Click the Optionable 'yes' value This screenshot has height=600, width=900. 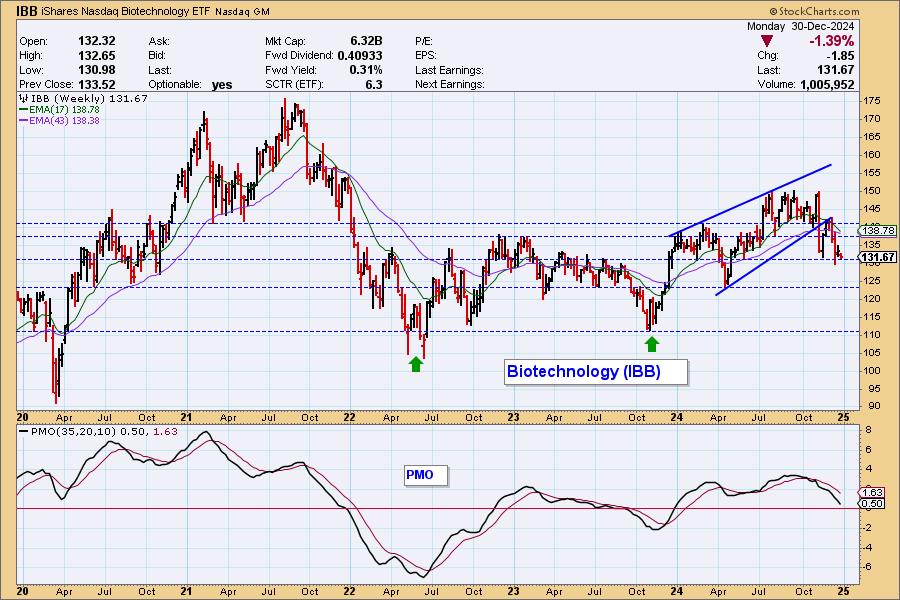222,85
